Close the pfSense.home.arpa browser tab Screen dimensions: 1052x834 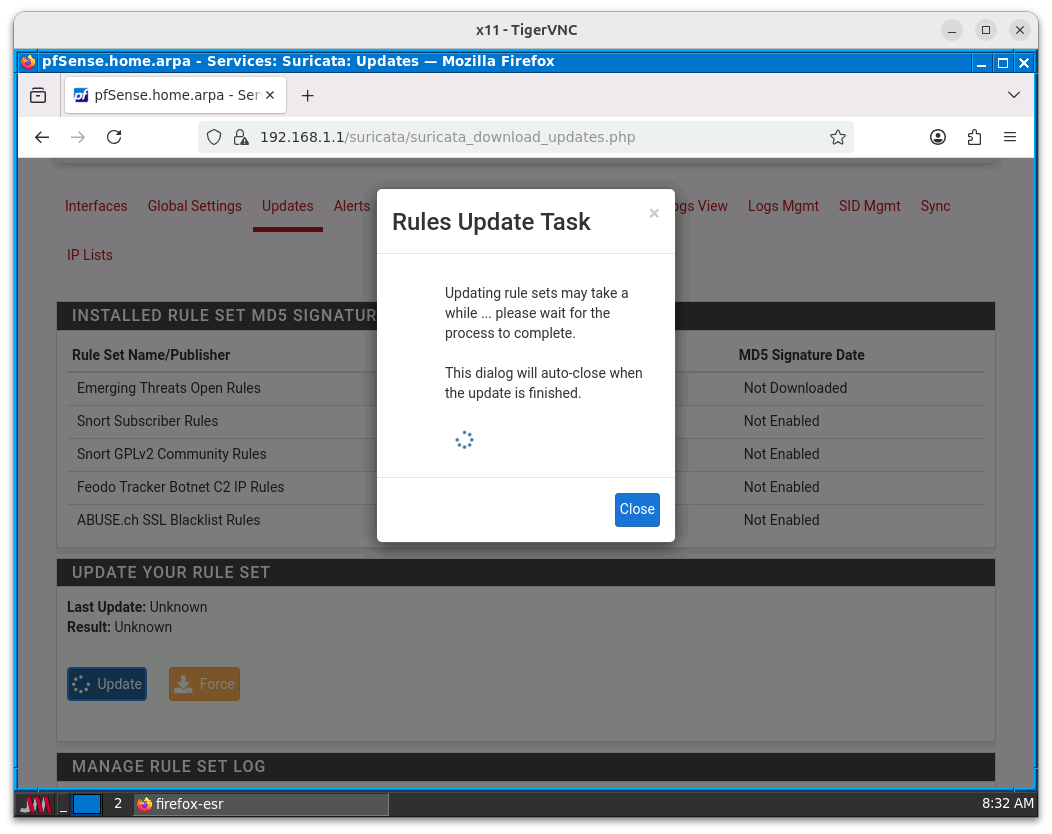270,95
